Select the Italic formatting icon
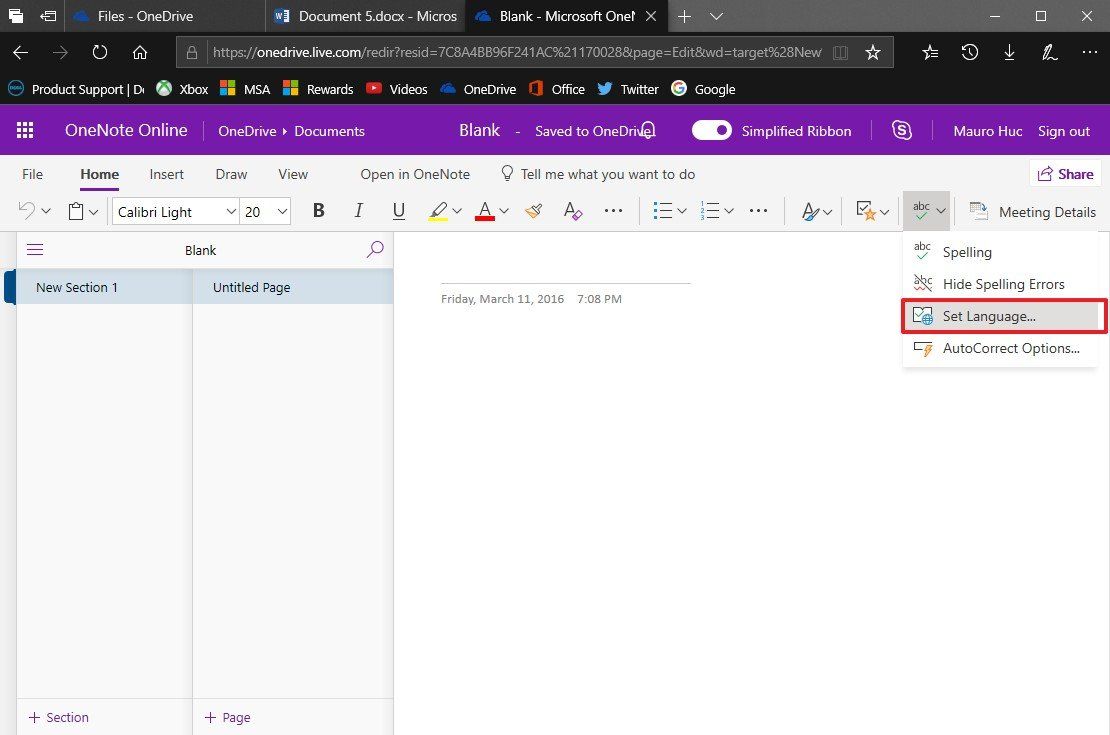The width and height of the screenshot is (1110, 735). click(x=358, y=211)
